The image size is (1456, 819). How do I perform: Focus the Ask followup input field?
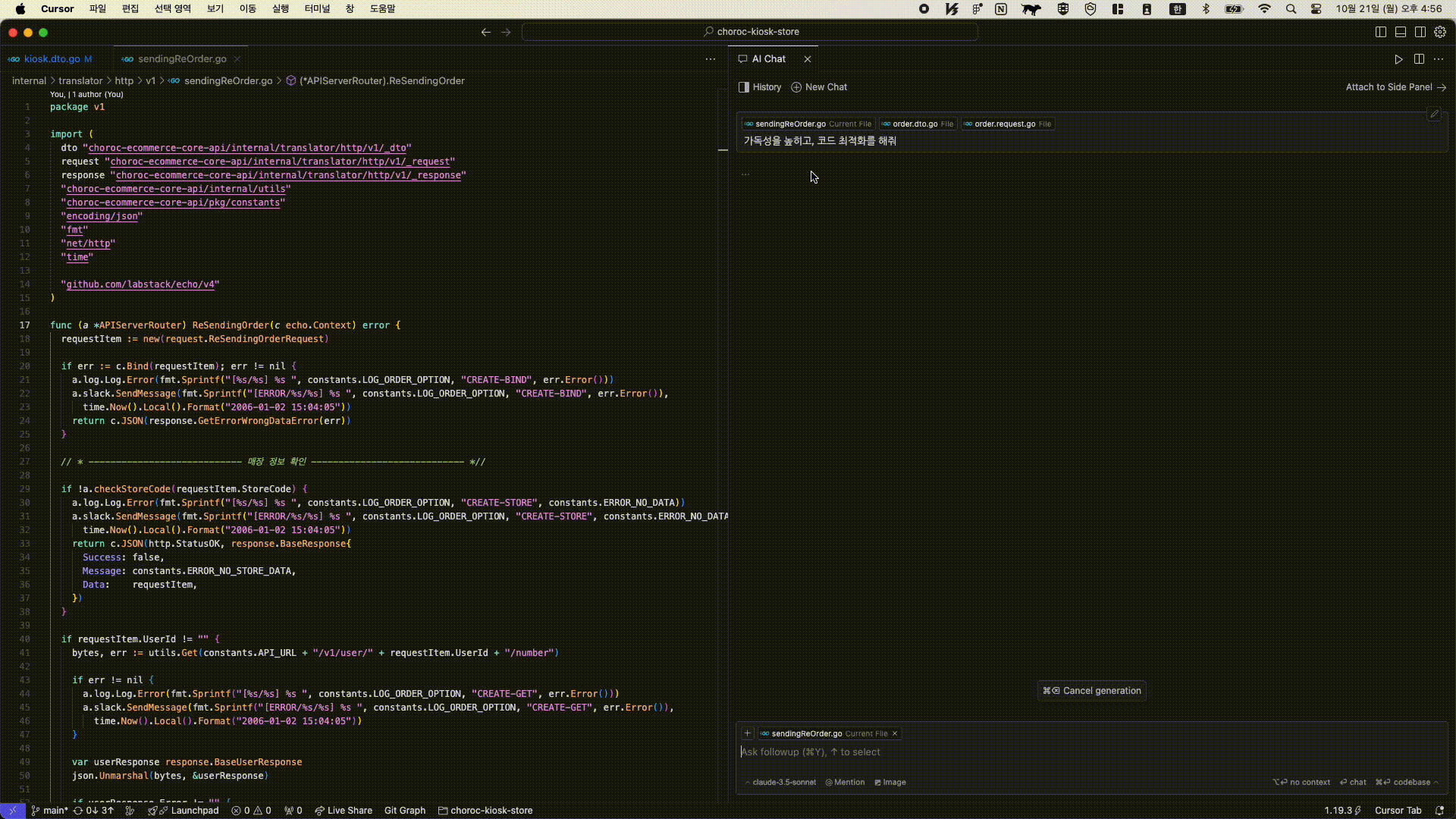1092,752
